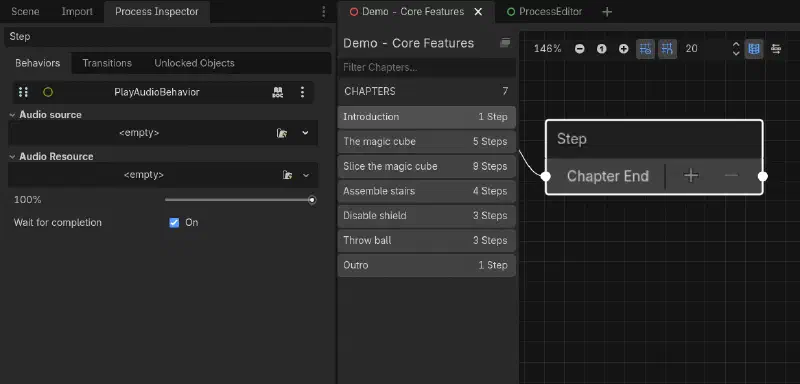Viewport: 800px width, 384px height.
Task: Adjust the volume slider handle
Action: (x=312, y=200)
